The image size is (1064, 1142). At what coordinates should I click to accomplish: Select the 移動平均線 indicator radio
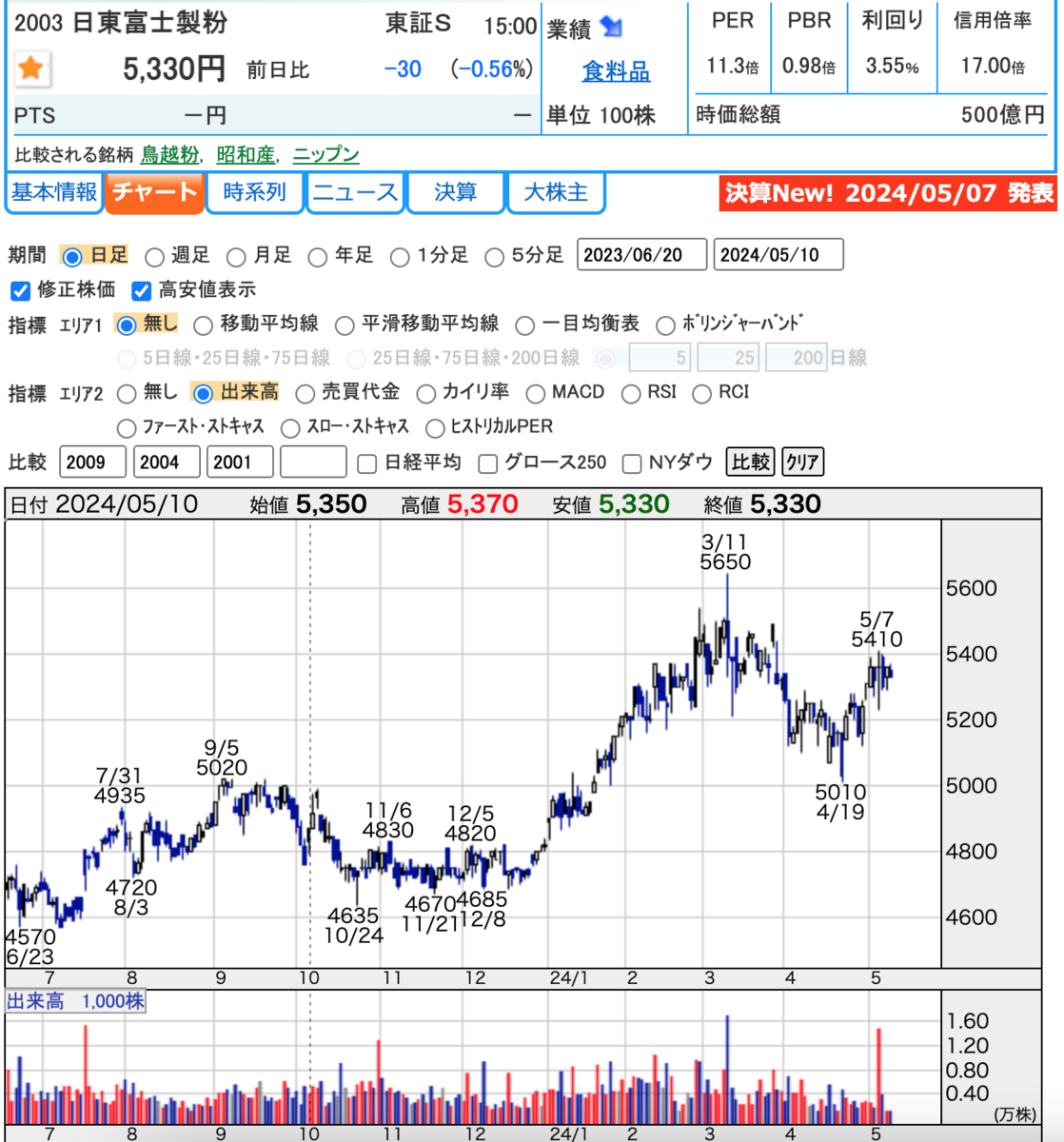[x=203, y=325]
